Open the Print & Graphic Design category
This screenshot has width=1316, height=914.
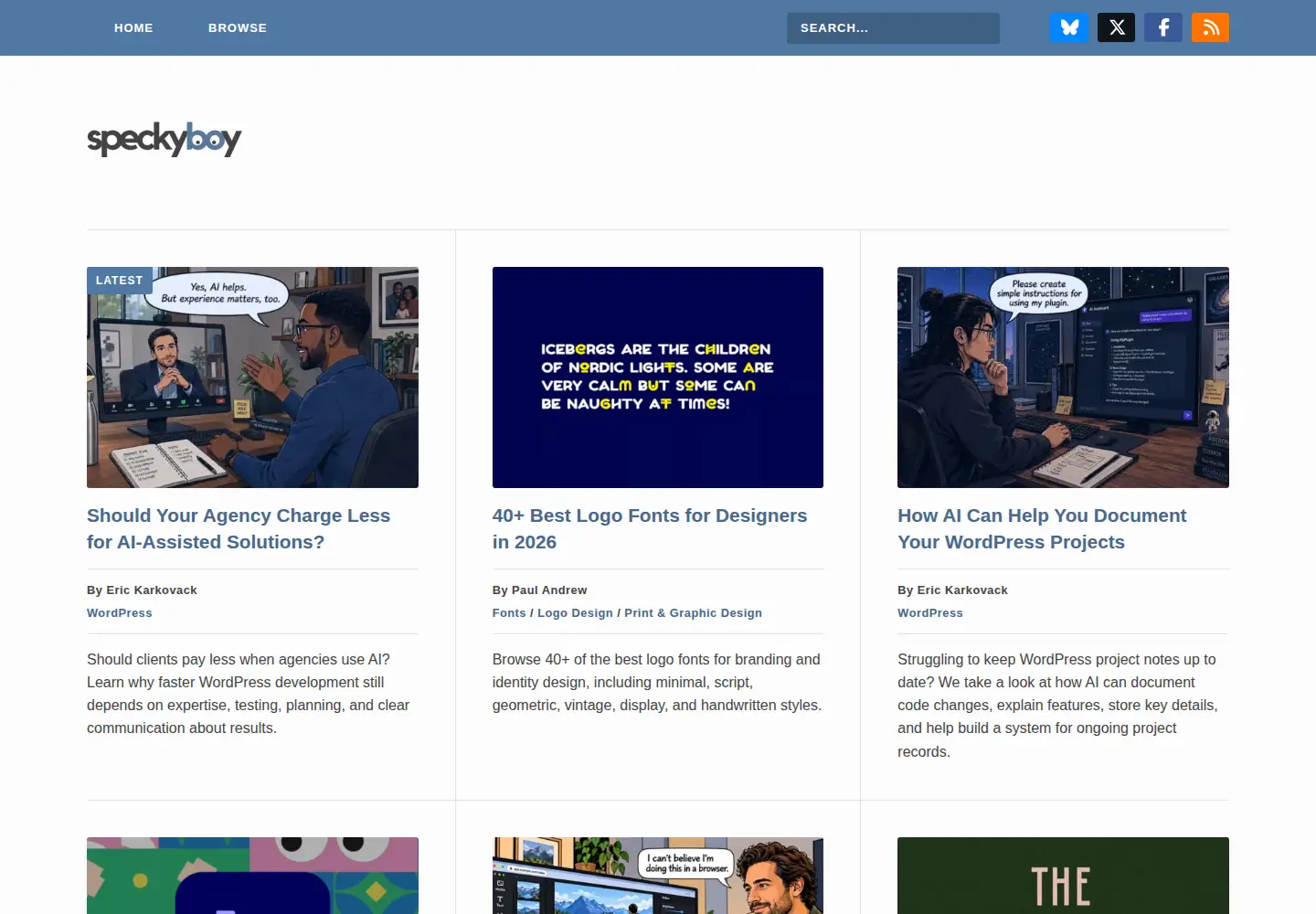[693, 613]
